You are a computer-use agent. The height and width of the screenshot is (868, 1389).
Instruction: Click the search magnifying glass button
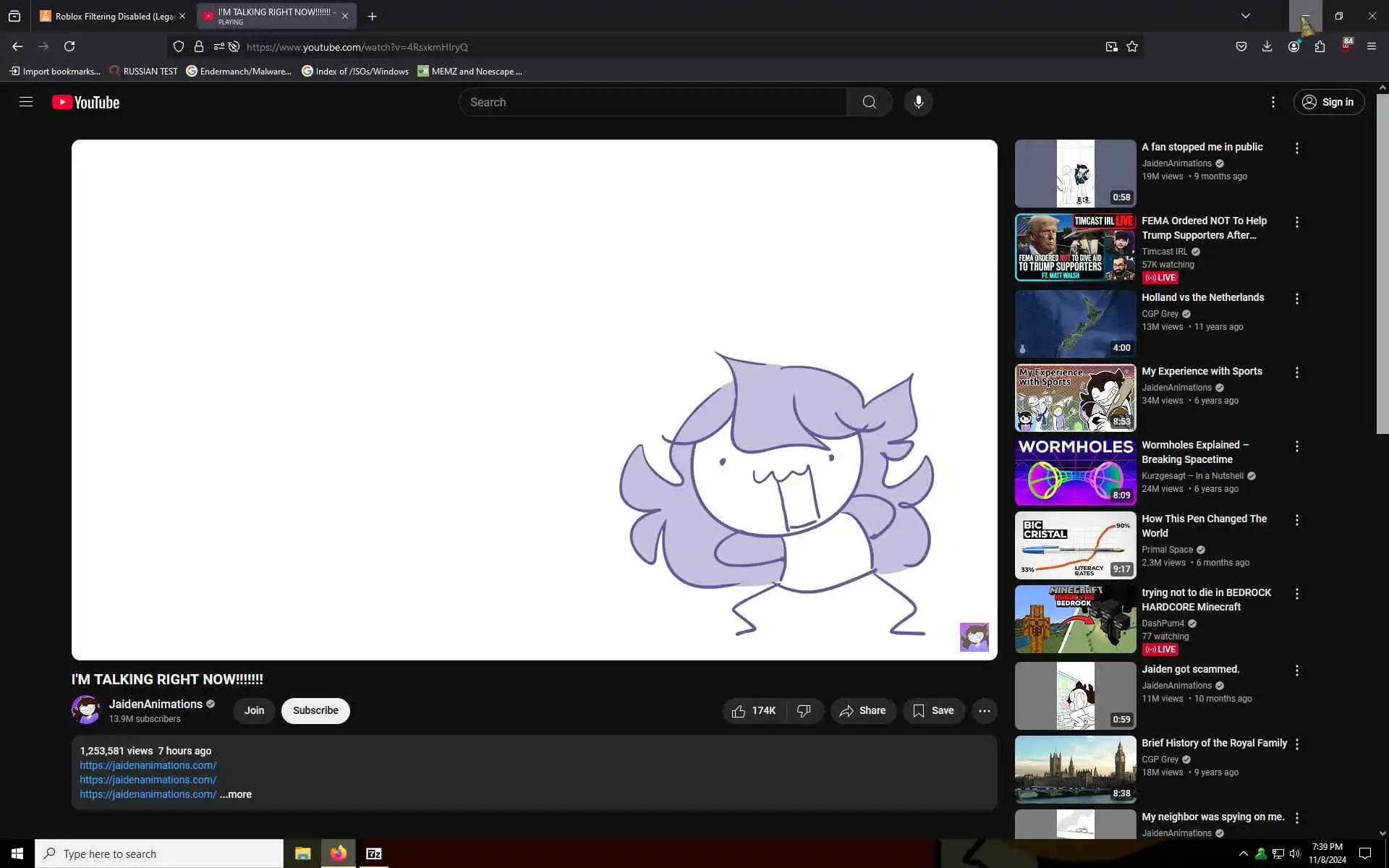869,102
